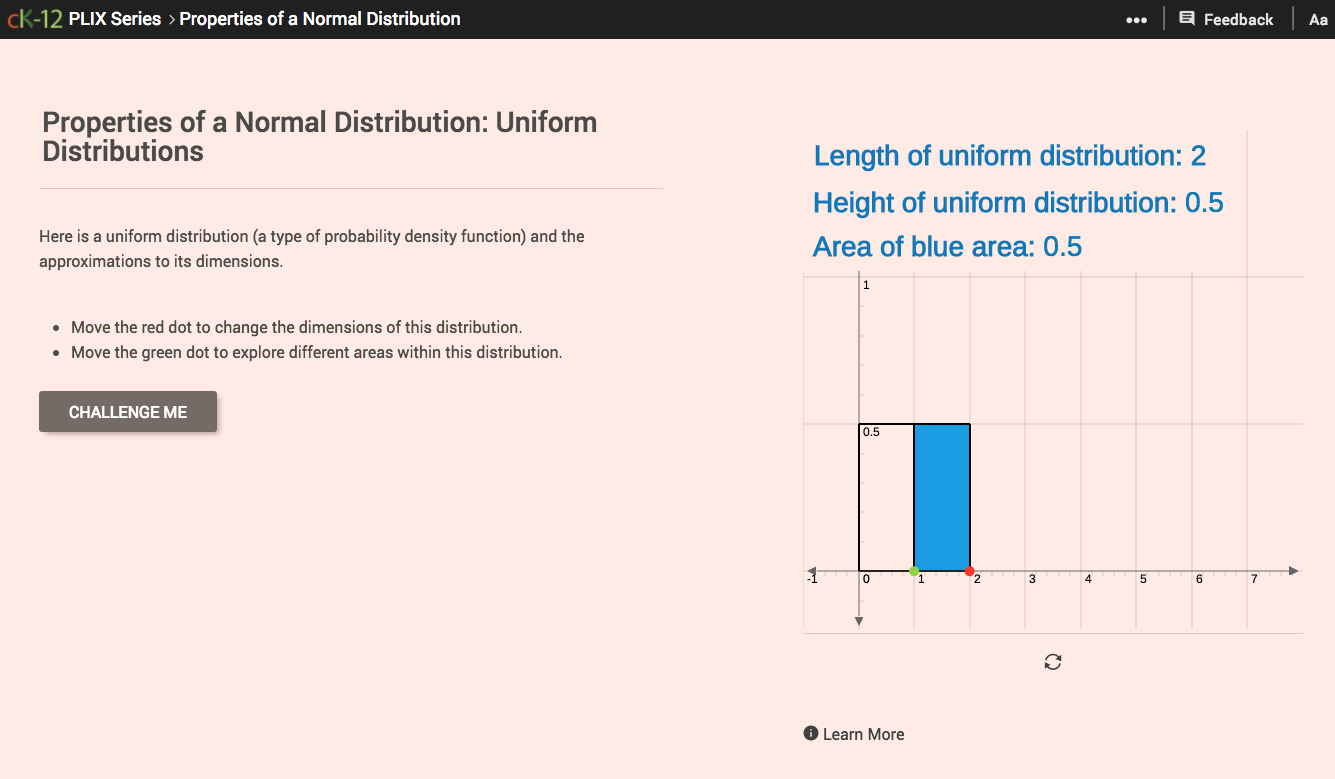Click the Properties of a Normal Distribution breadcrumb
This screenshot has width=1335, height=779.
pyautogui.click(x=320, y=18)
